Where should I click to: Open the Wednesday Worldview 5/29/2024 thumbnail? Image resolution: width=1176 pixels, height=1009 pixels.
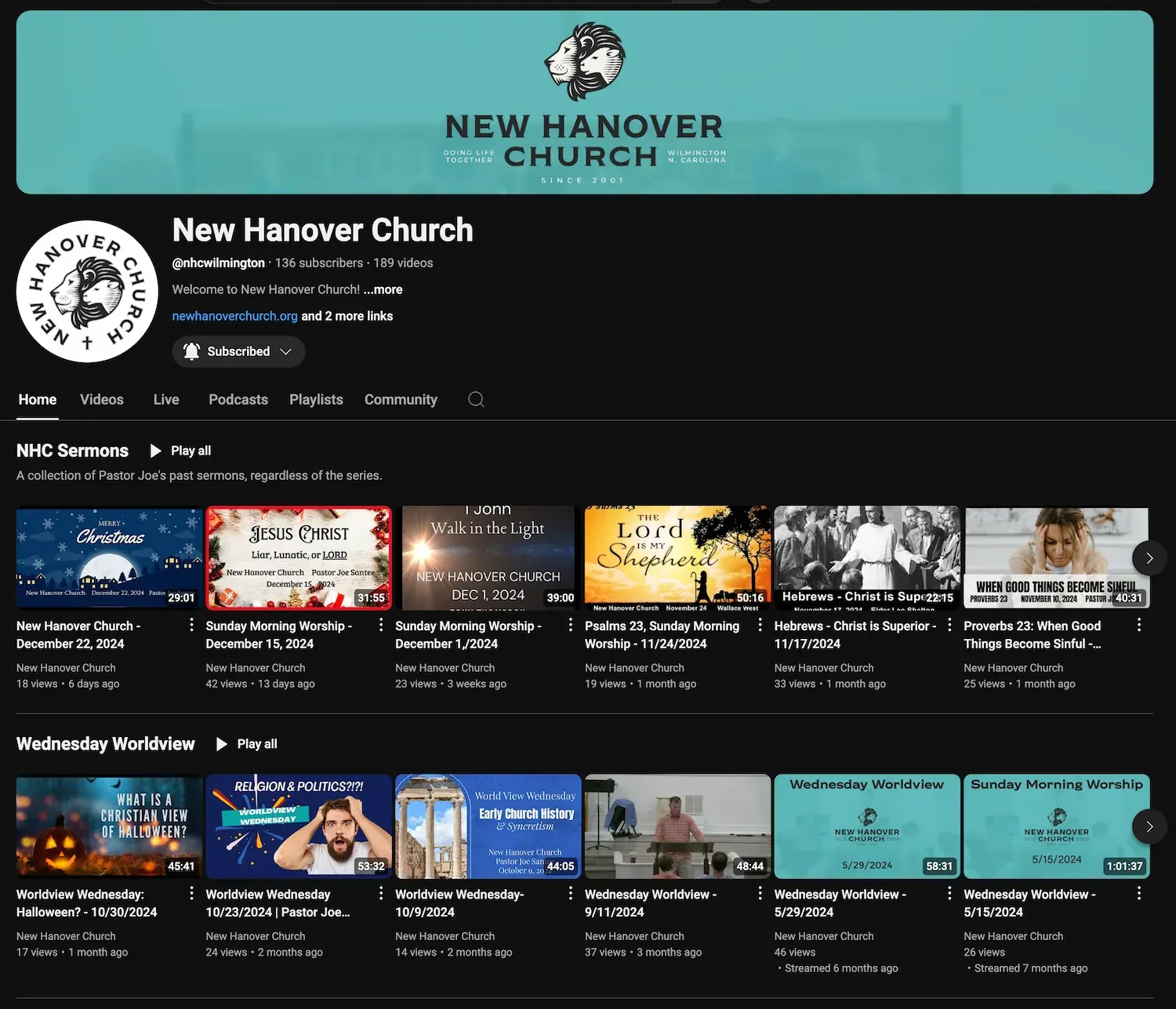point(867,826)
